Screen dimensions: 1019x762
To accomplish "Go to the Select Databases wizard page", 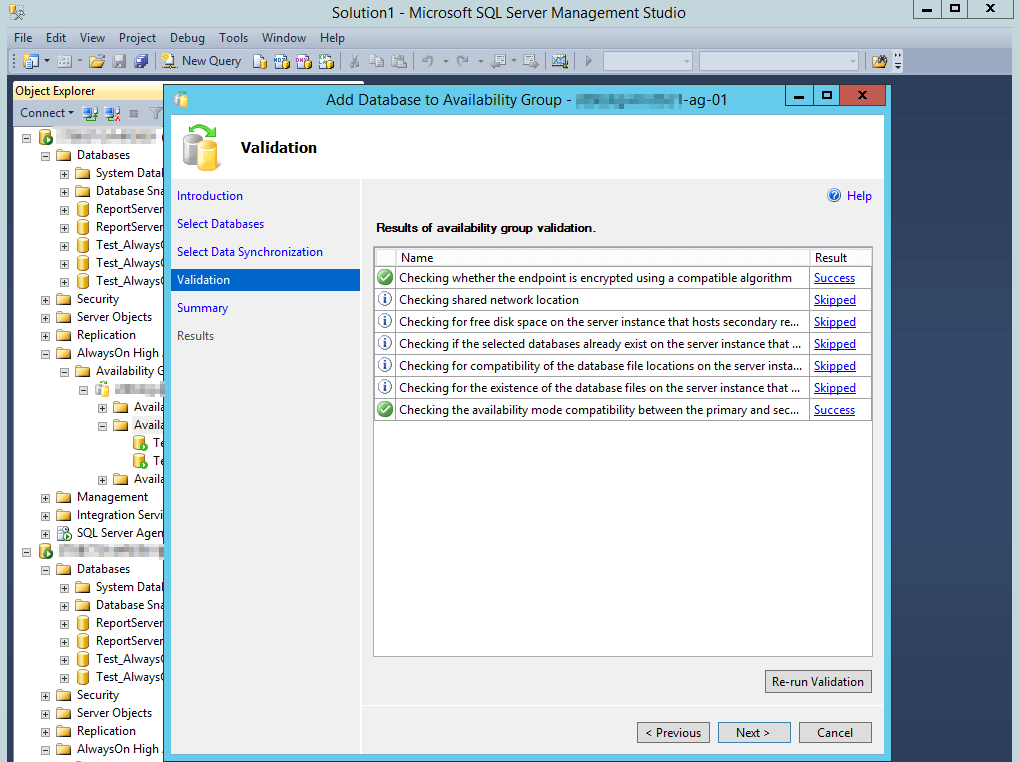I will click(220, 223).
